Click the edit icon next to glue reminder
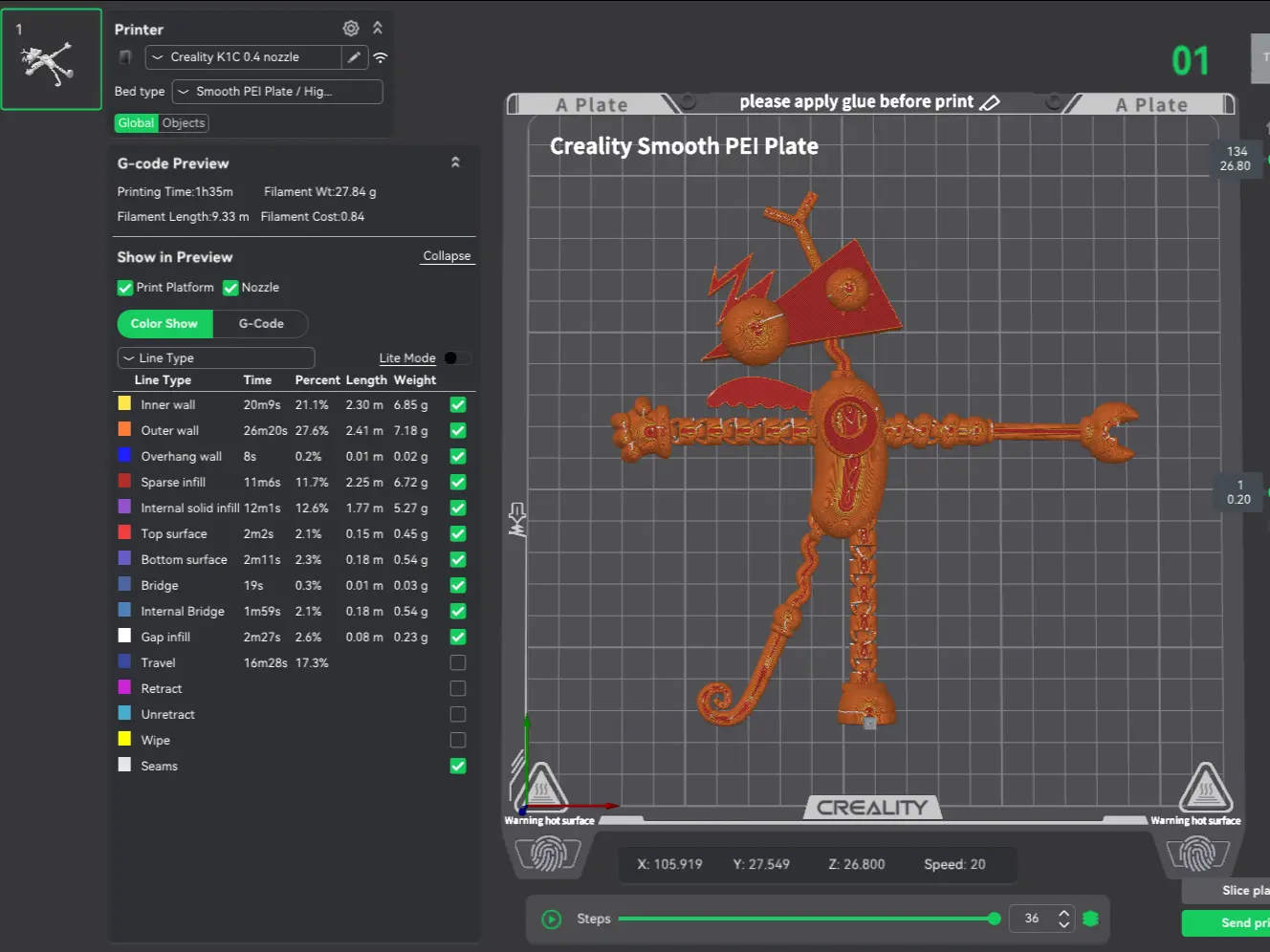 [x=990, y=102]
